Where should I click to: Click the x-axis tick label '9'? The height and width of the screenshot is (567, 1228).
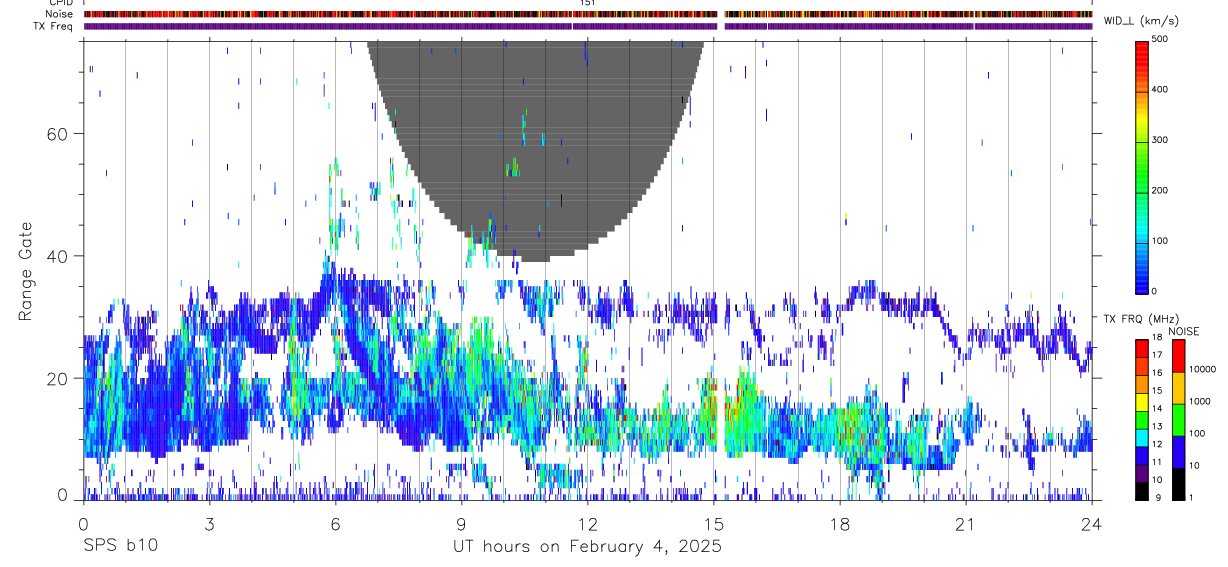[x=461, y=523]
